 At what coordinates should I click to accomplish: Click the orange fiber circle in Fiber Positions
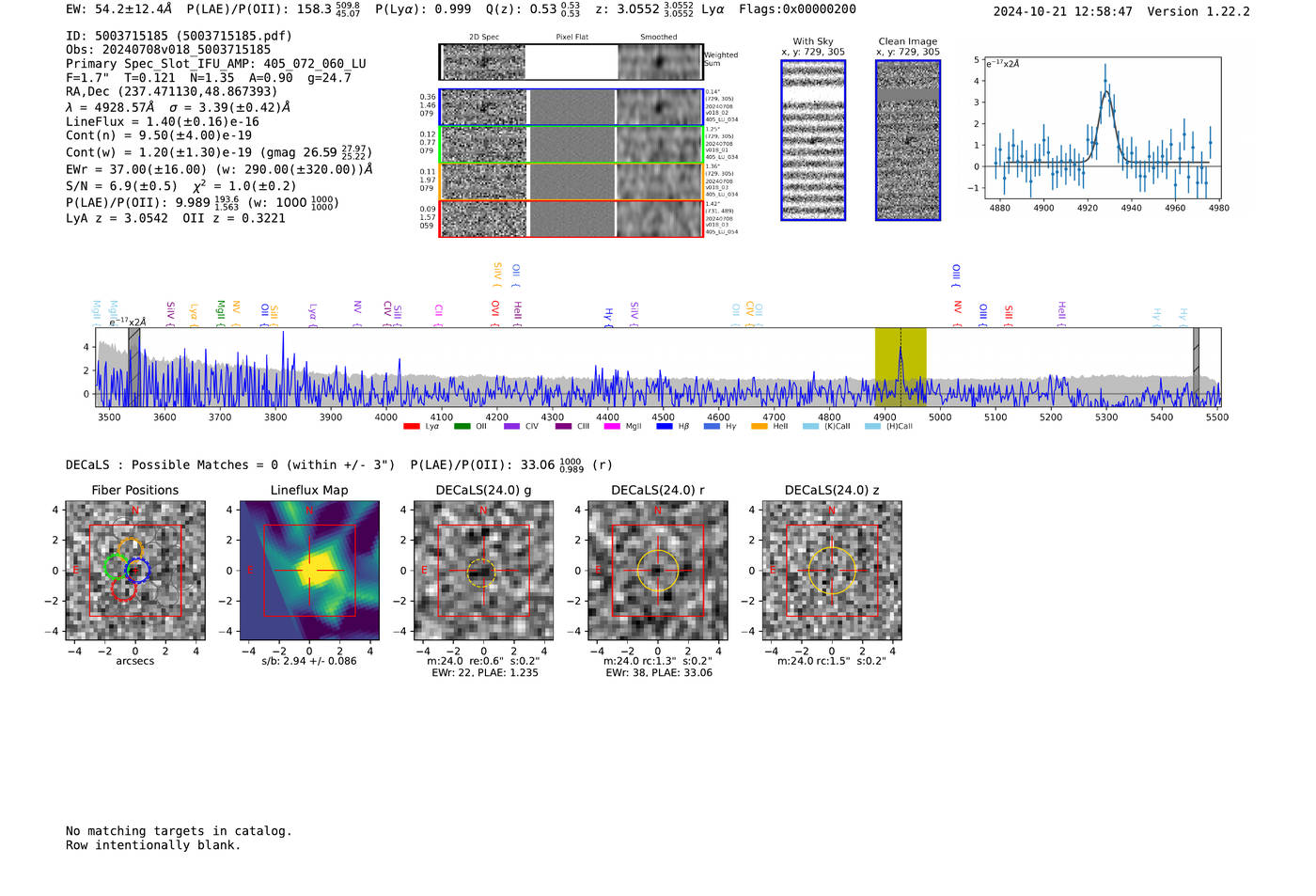coord(130,550)
